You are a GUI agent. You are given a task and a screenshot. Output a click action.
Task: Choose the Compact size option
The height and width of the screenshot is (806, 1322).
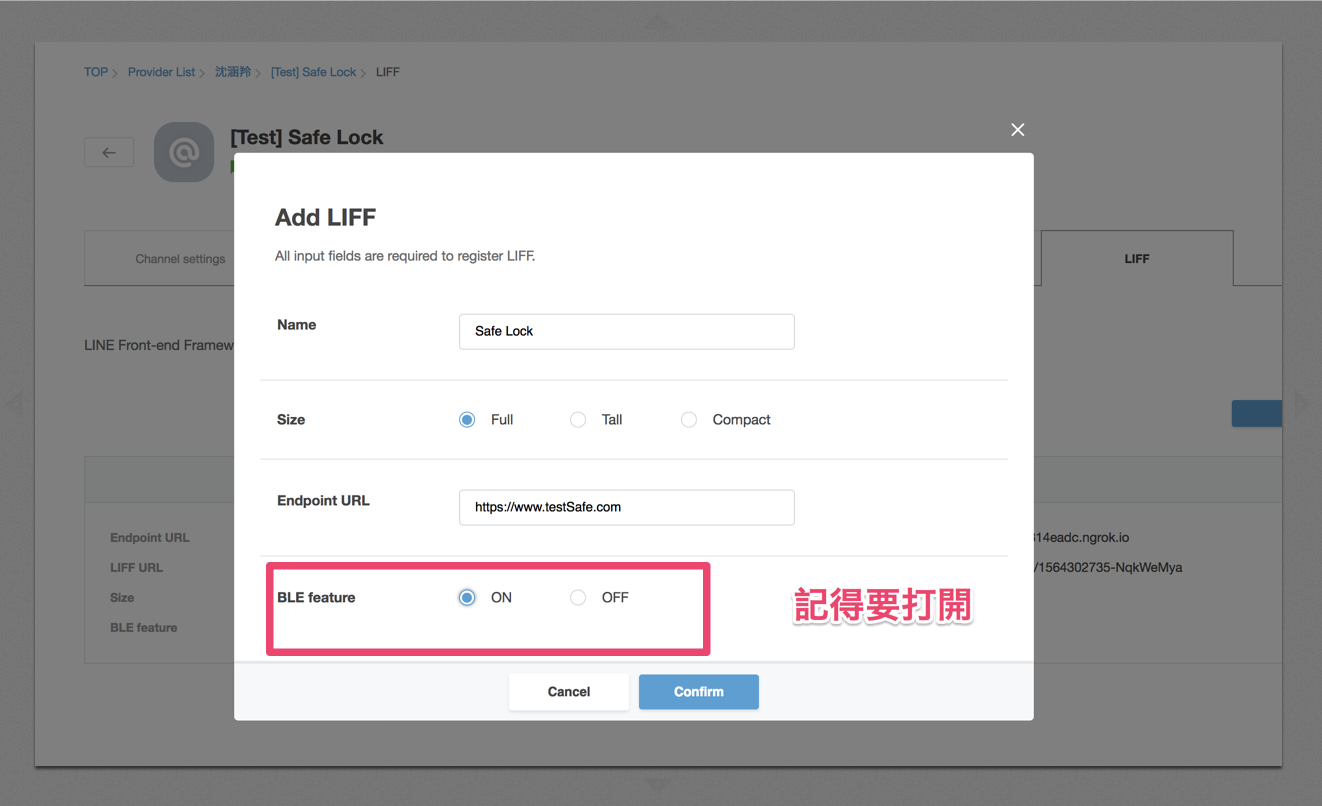click(x=689, y=420)
